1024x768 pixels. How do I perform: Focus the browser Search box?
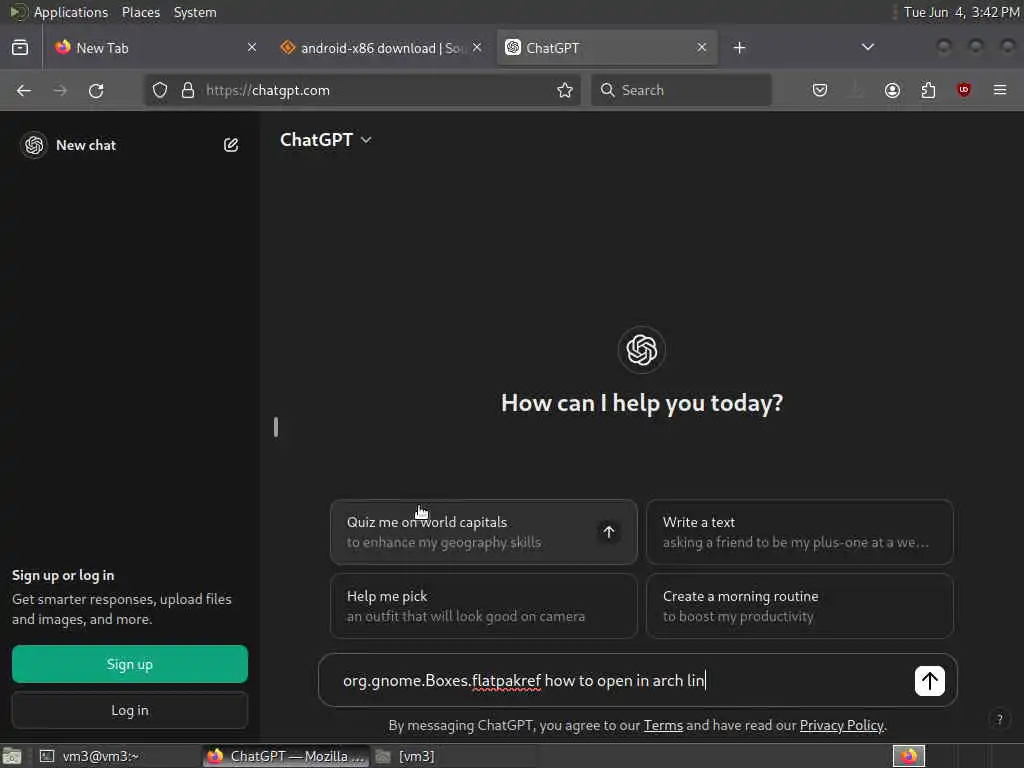pos(681,90)
